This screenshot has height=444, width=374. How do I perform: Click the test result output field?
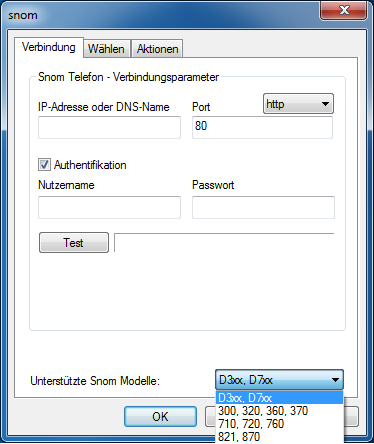[224, 243]
